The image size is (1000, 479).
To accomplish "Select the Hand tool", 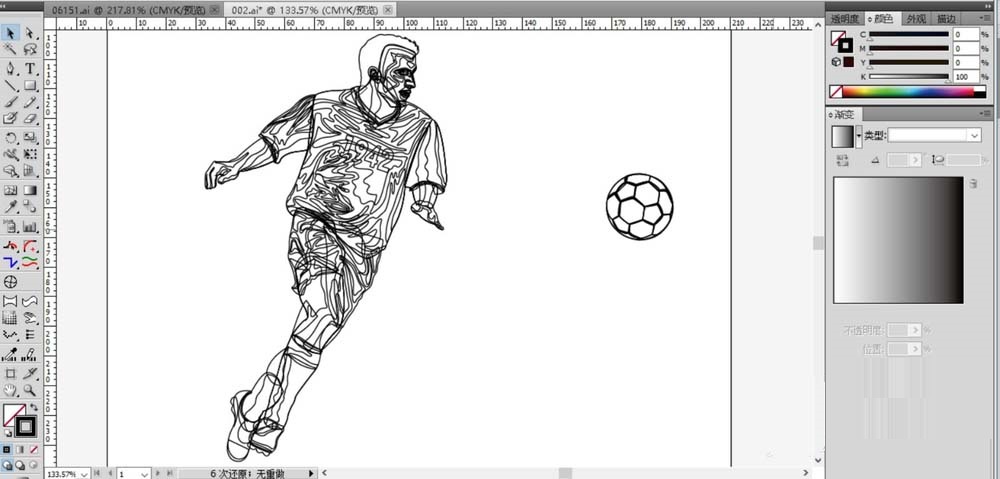I will (x=10, y=390).
